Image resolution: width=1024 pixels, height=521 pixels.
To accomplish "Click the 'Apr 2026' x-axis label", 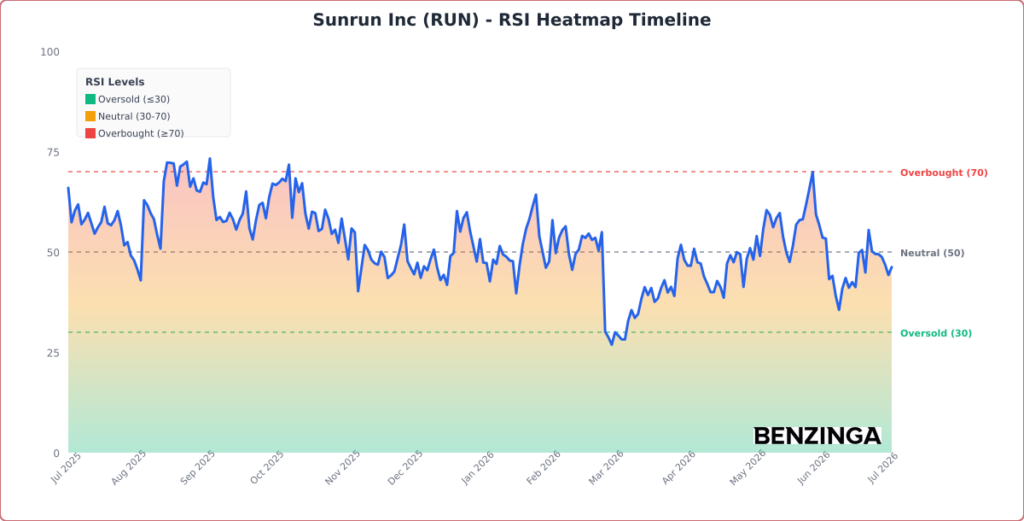I will click(679, 467).
